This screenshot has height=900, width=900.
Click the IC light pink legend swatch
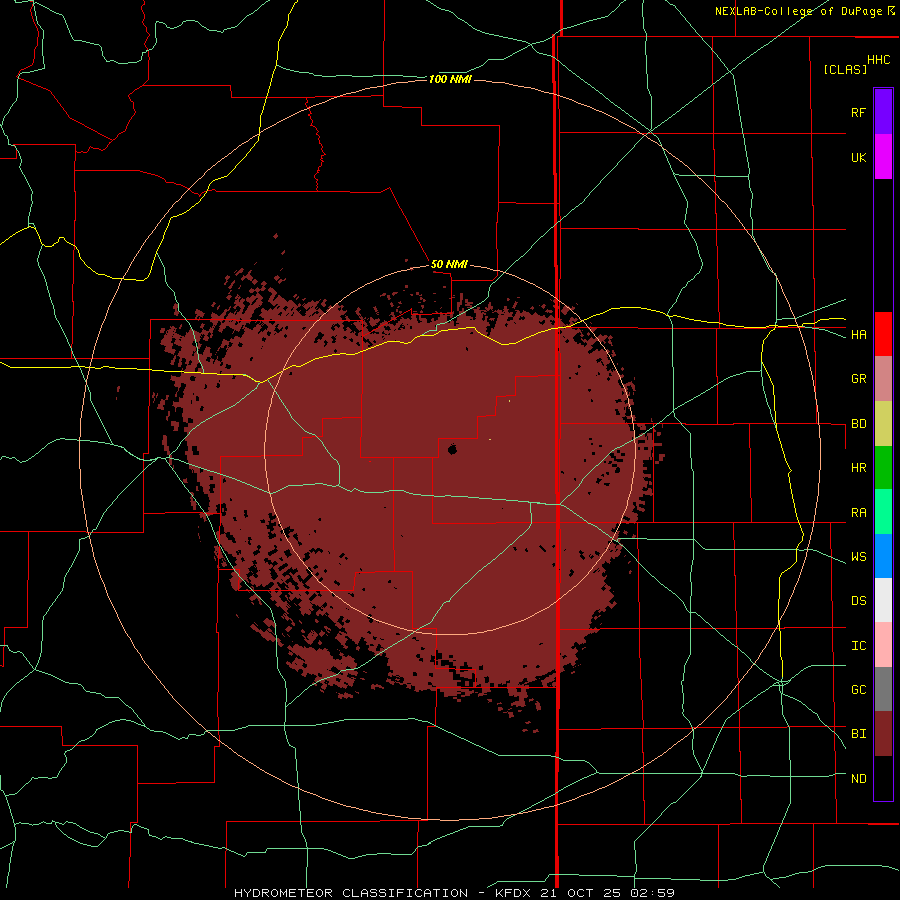point(883,645)
